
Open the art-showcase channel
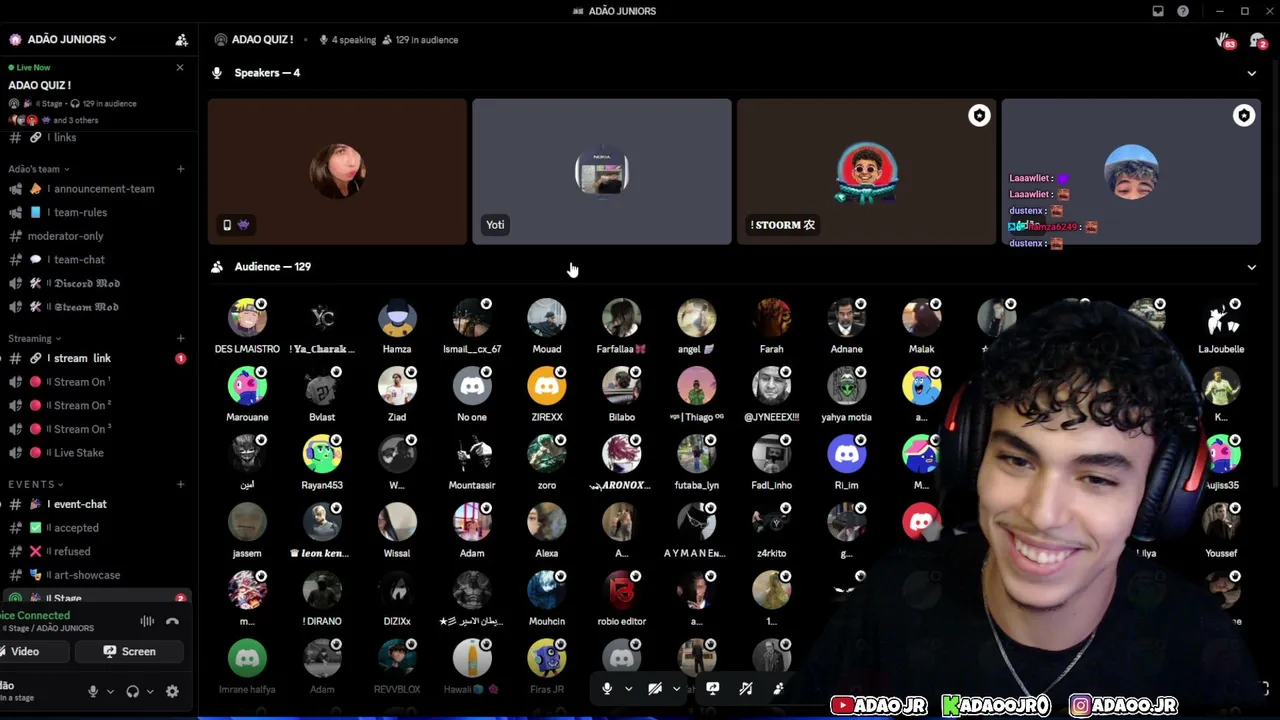click(97, 575)
